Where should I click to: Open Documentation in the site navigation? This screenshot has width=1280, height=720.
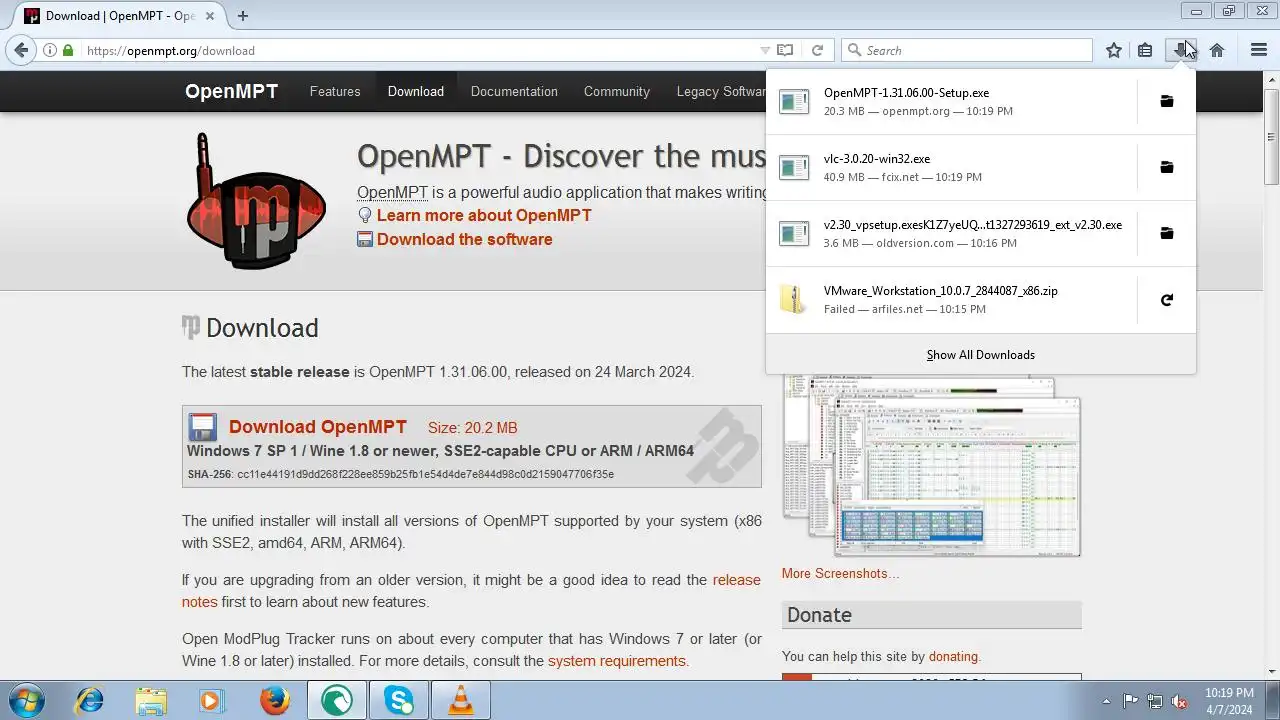514,91
